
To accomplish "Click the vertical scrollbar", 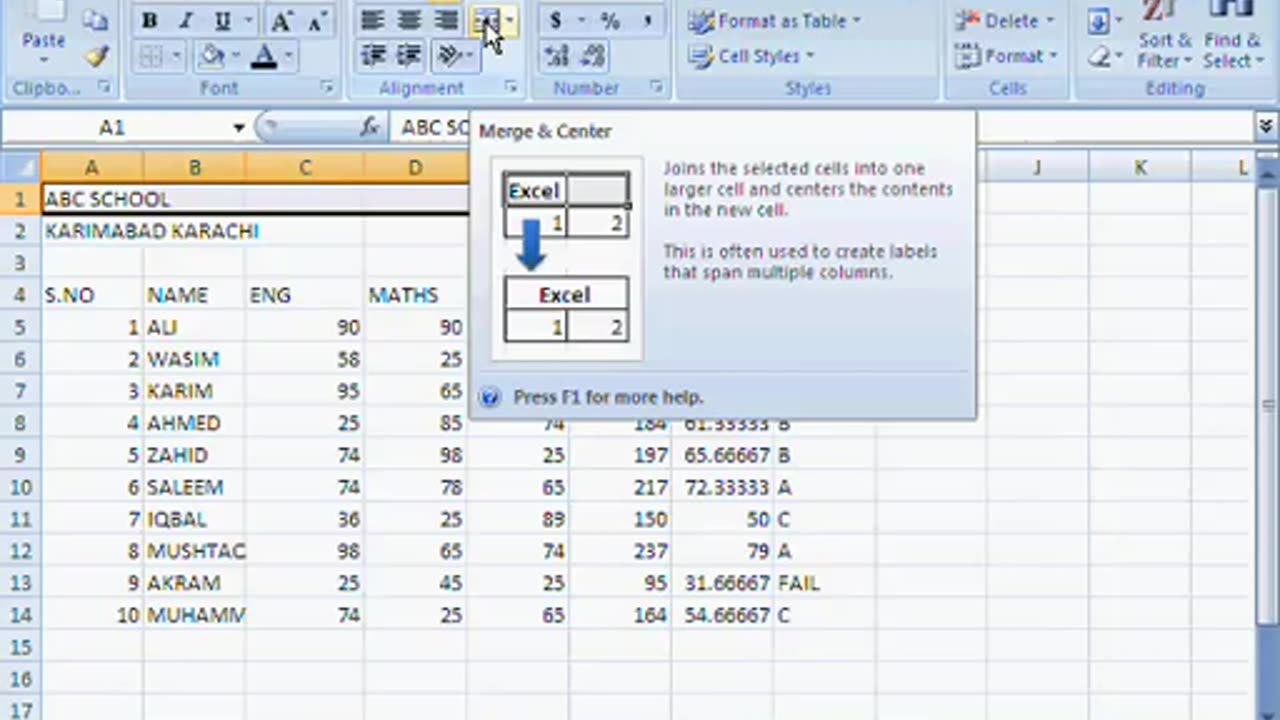I will [1268, 405].
